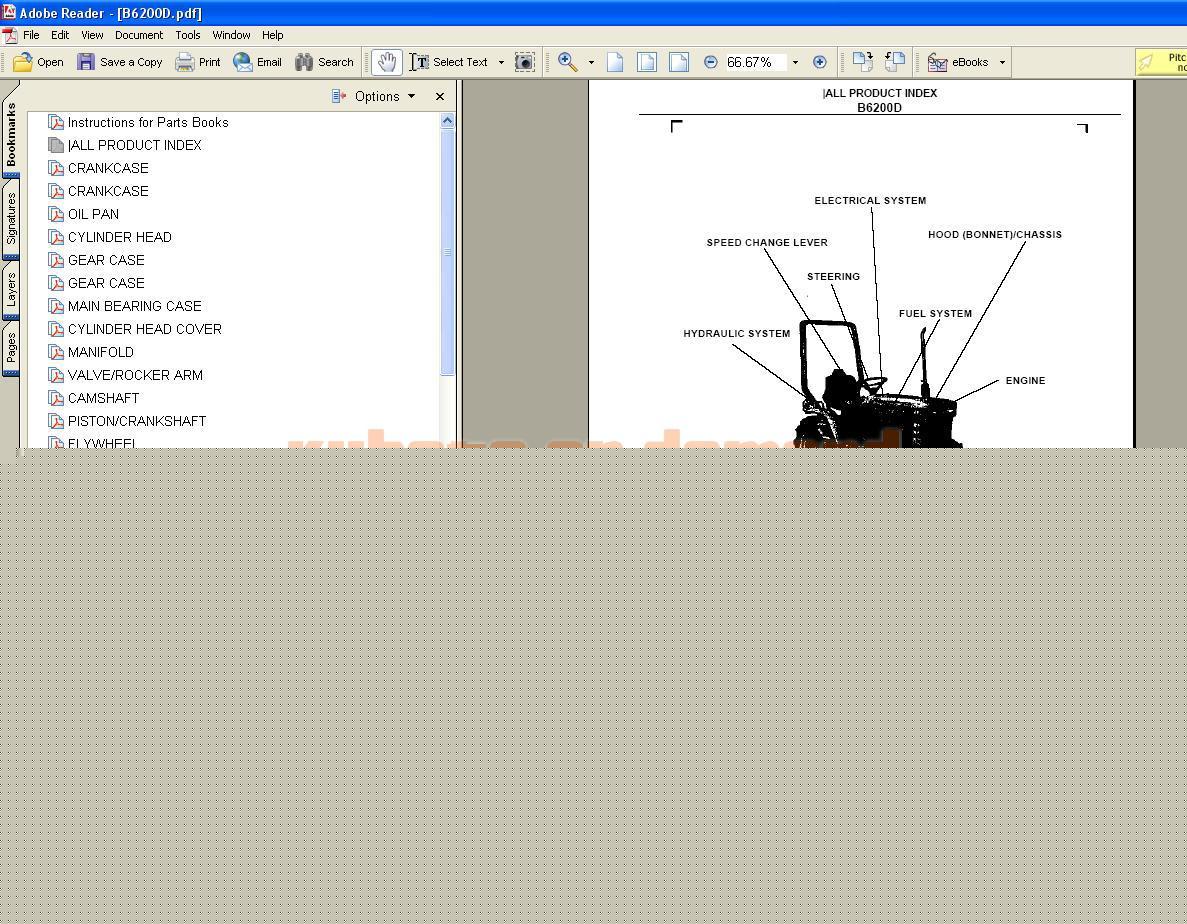
Task: Open VALVE/ROCKER ARM bookmark
Action: 136,375
